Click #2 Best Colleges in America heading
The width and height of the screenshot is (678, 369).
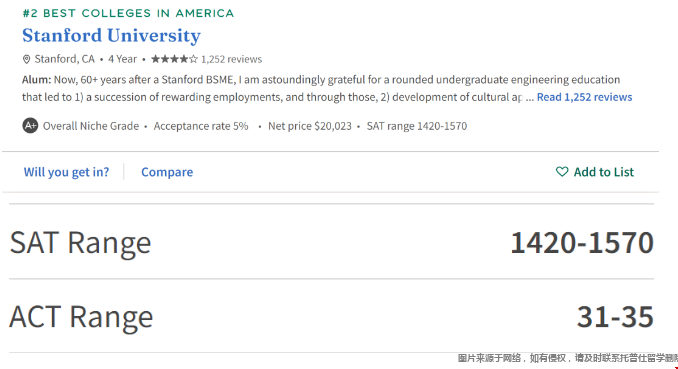128,13
